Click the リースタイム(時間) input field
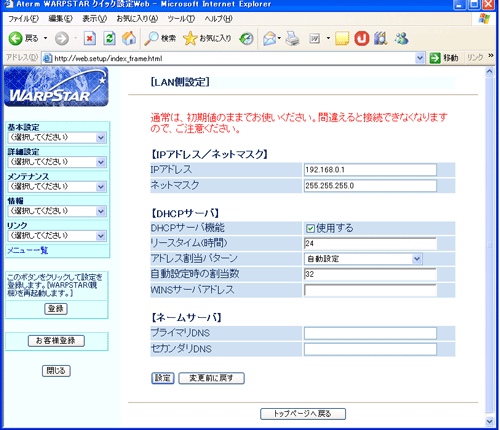The image size is (500, 430). click(370, 243)
